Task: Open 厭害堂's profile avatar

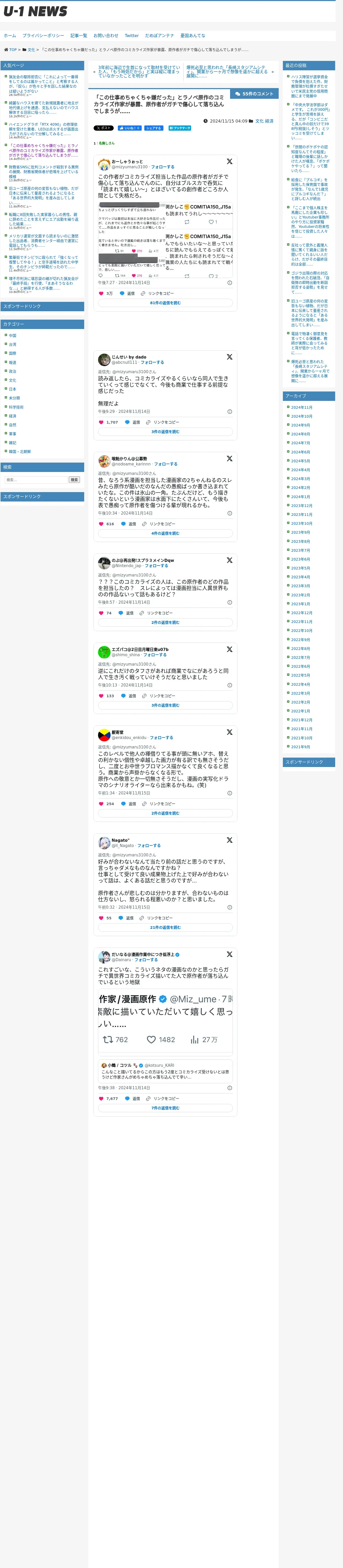Action: pyautogui.click(x=104, y=735)
